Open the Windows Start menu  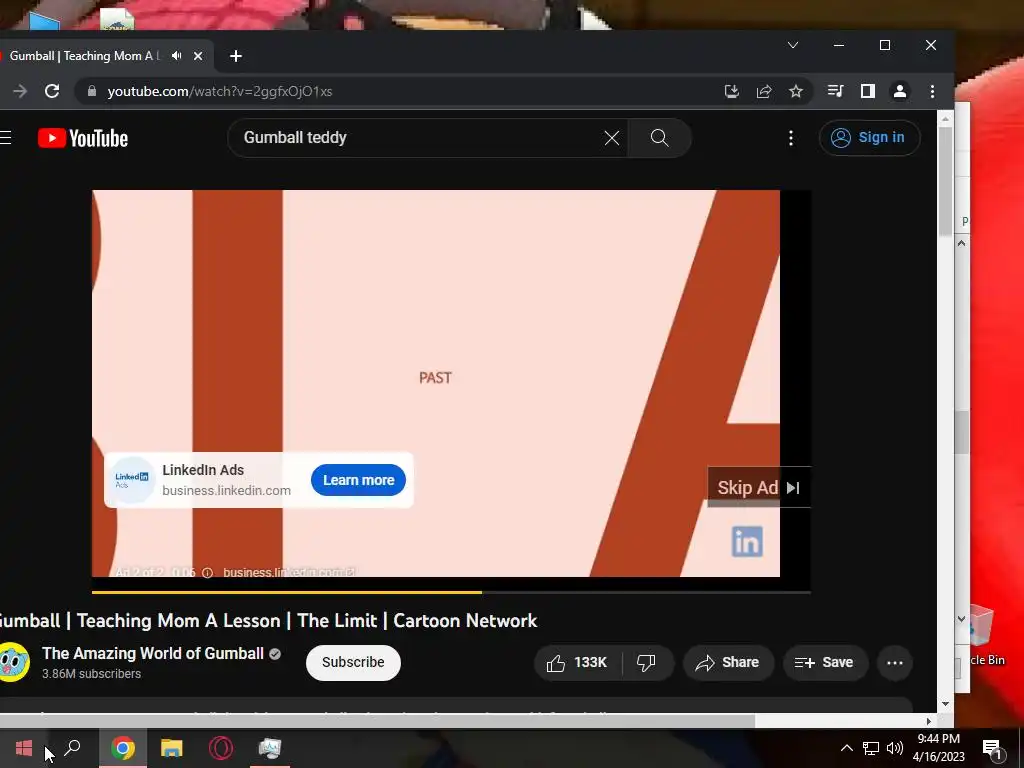pyautogui.click(x=24, y=748)
